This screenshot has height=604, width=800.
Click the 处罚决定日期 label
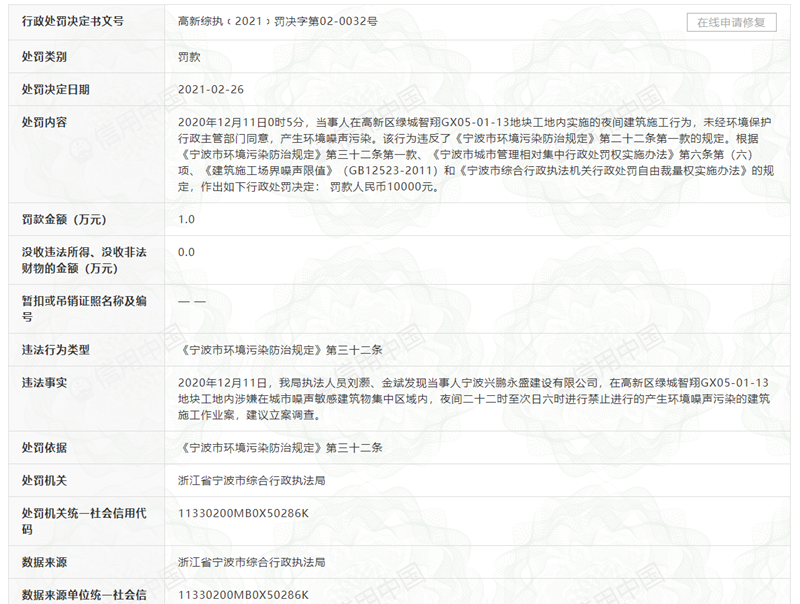point(56,89)
